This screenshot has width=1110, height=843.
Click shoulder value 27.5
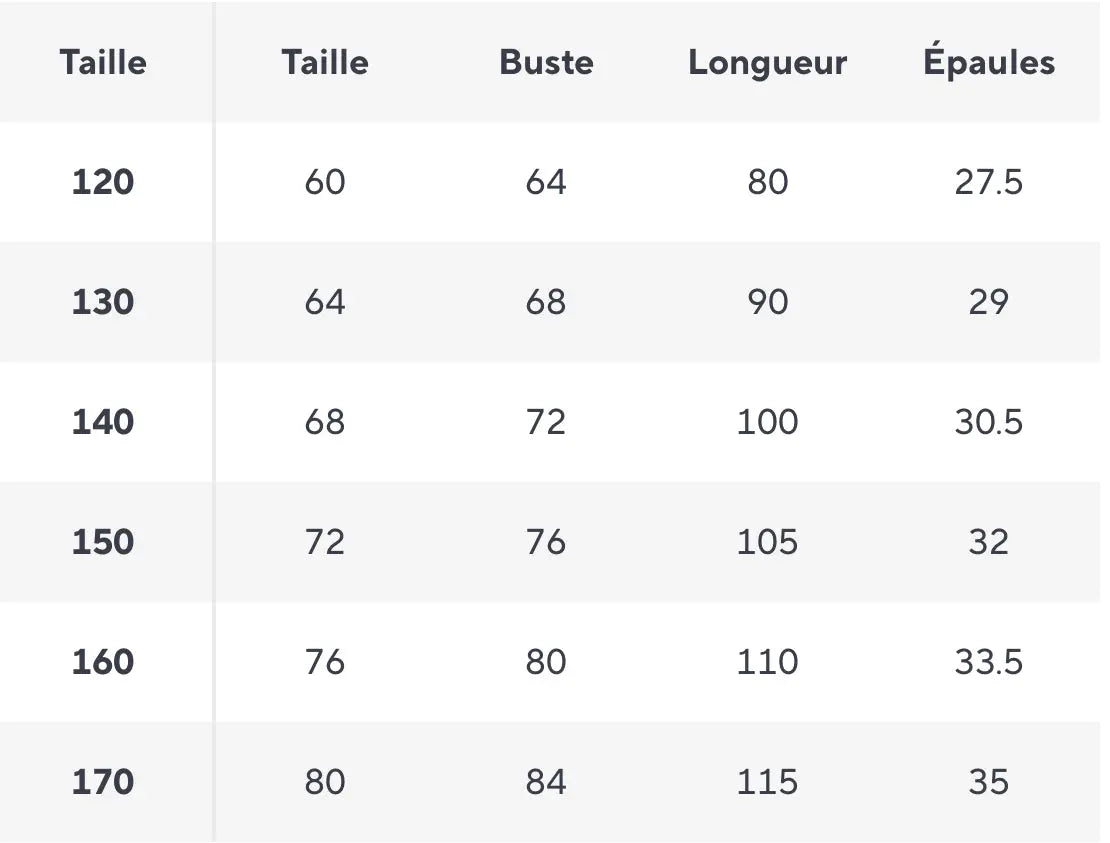pos(988,182)
